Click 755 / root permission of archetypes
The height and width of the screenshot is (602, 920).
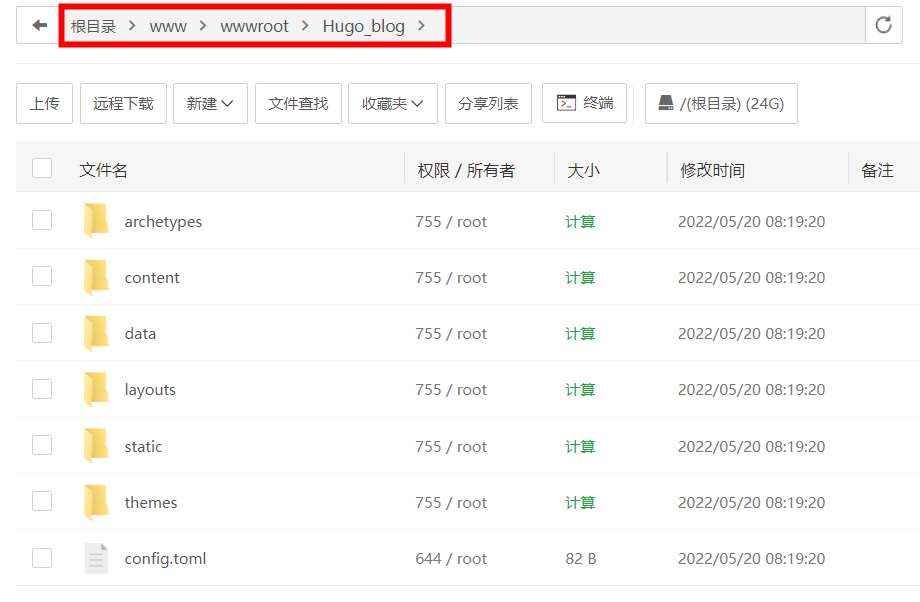(x=451, y=221)
